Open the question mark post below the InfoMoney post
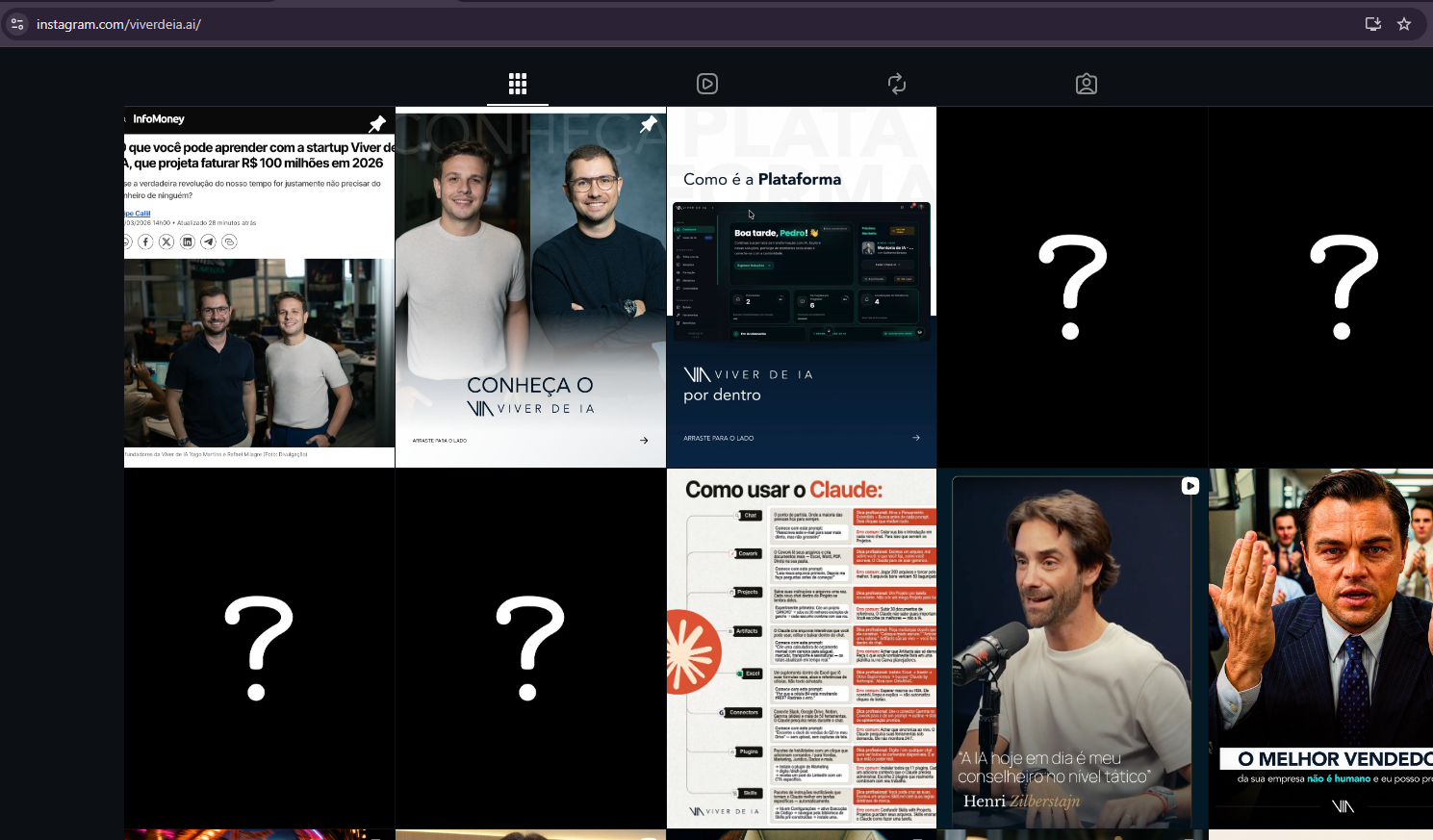The height and width of the screenshot is (840, 1433). click(x=259, y=648)
